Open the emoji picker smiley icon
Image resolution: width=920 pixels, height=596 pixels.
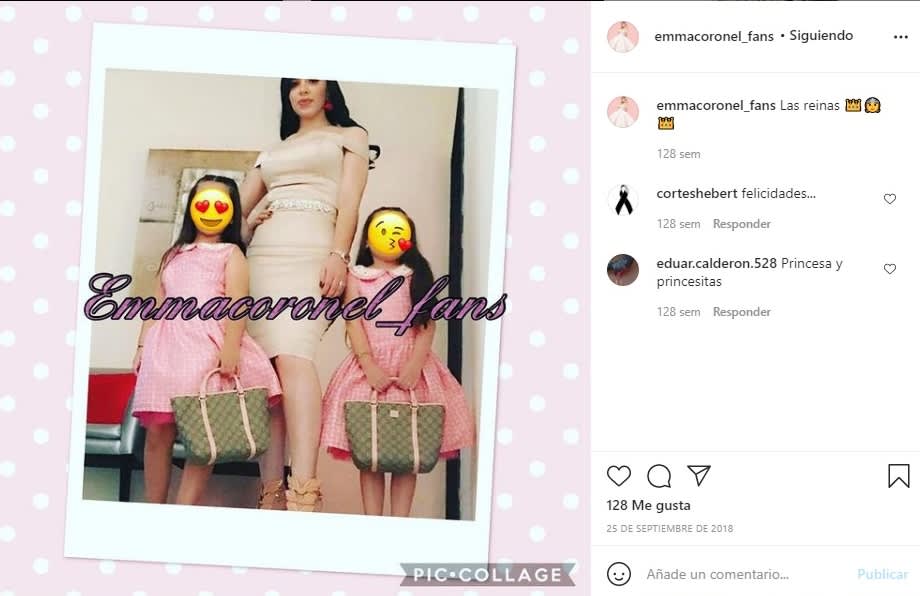(618, 574)
